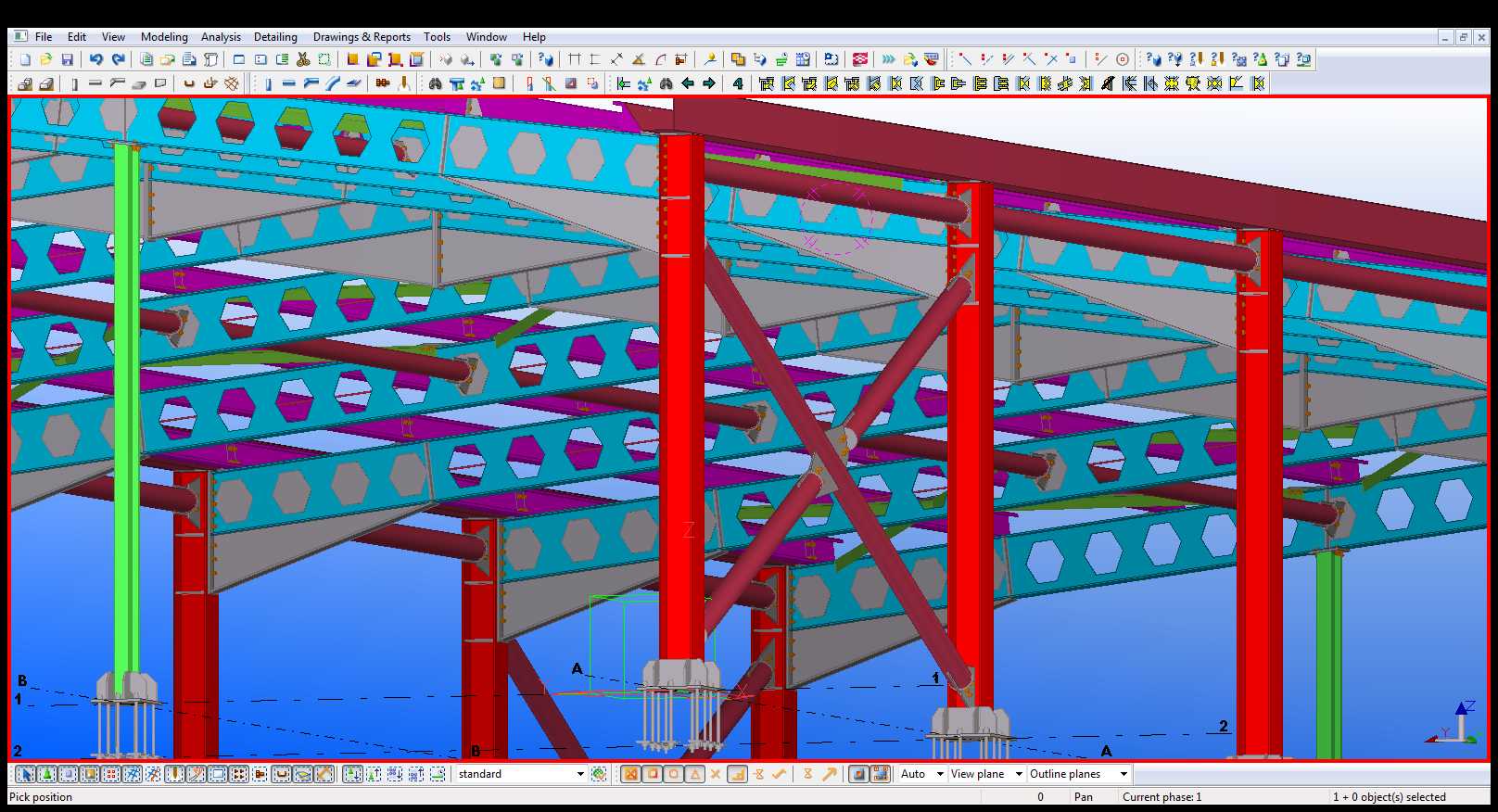Open the File menu
The height and width of the screenshot is (812, 1498).
[x=43, y=37]
